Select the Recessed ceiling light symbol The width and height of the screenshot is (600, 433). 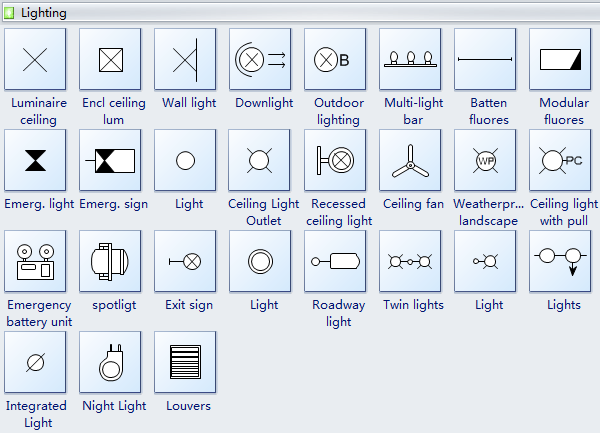(335, 160)
